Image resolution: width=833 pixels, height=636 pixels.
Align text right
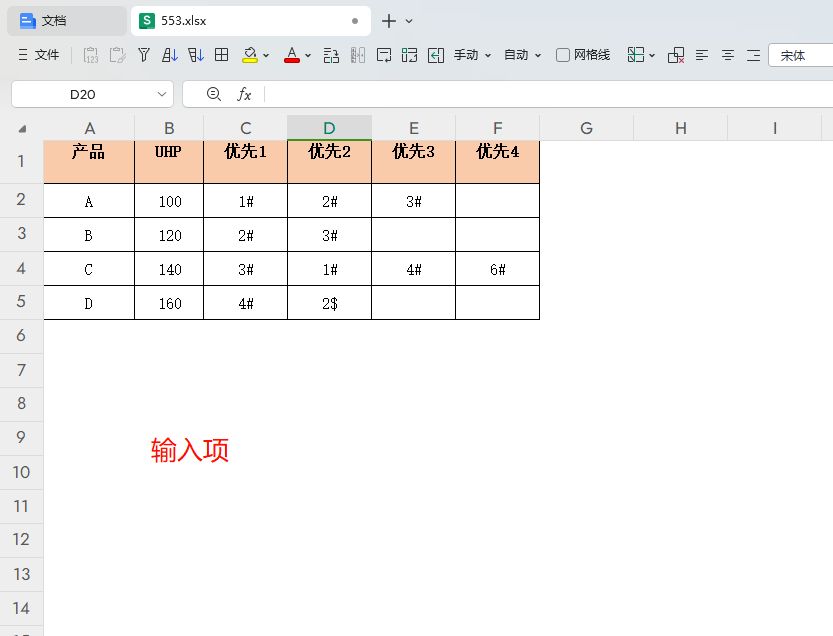click(753, 55)
